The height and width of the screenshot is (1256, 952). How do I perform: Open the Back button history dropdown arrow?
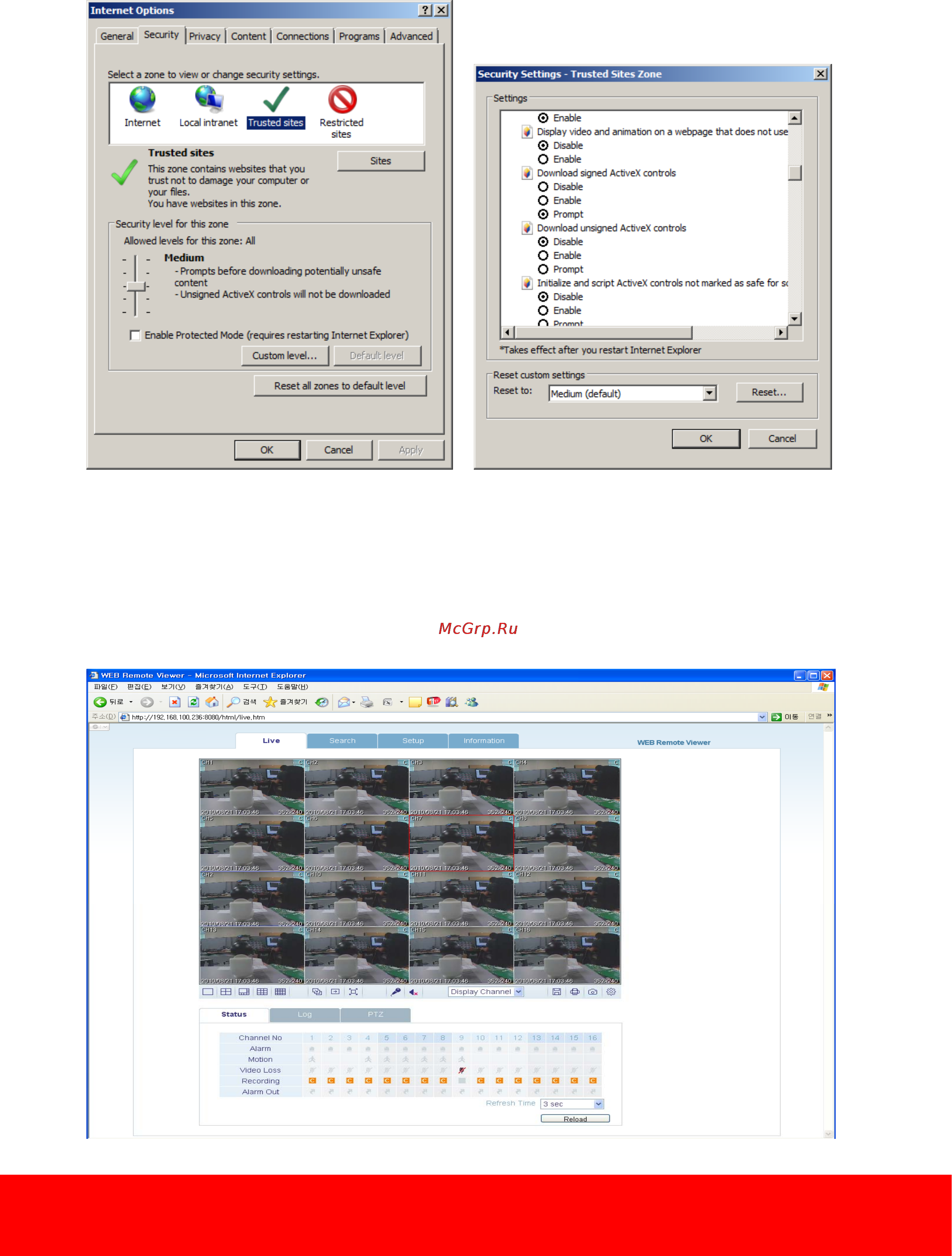[x=131, y=702]
